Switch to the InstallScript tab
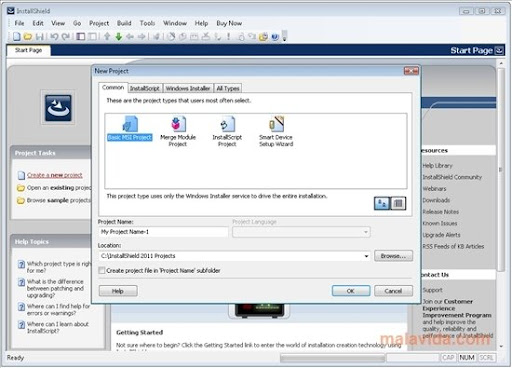Viewport: 512px width, 368px height. pos(145,88)
